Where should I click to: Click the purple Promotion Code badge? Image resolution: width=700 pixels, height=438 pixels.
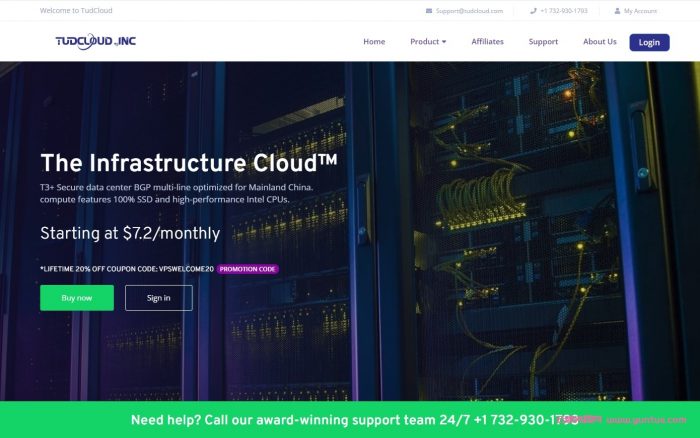pos(248,269)
